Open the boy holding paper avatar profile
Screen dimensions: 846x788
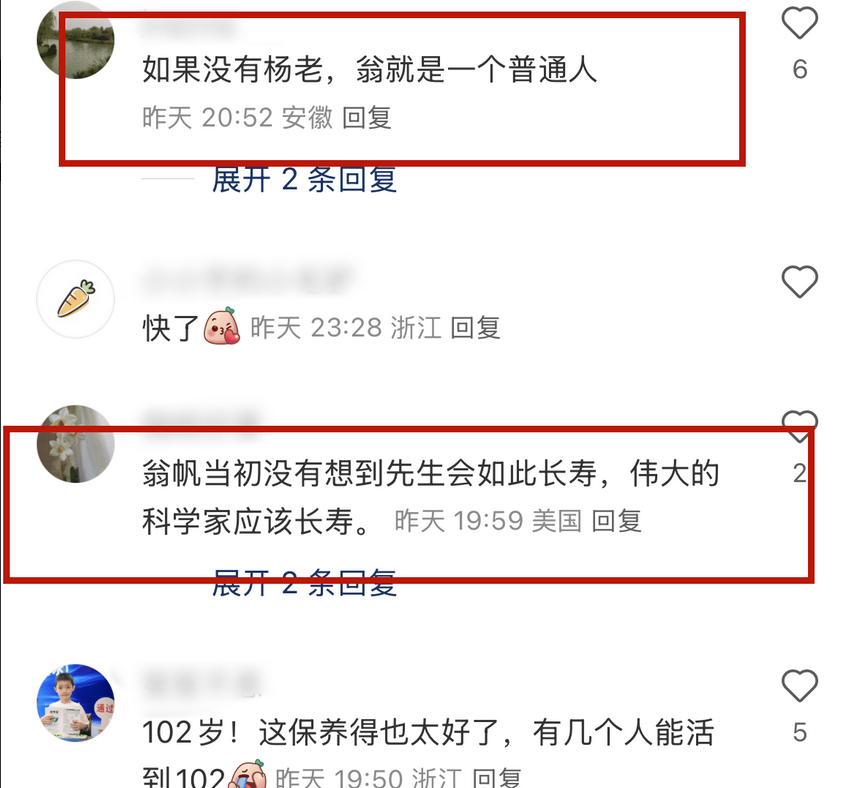(x=76, y=702)
